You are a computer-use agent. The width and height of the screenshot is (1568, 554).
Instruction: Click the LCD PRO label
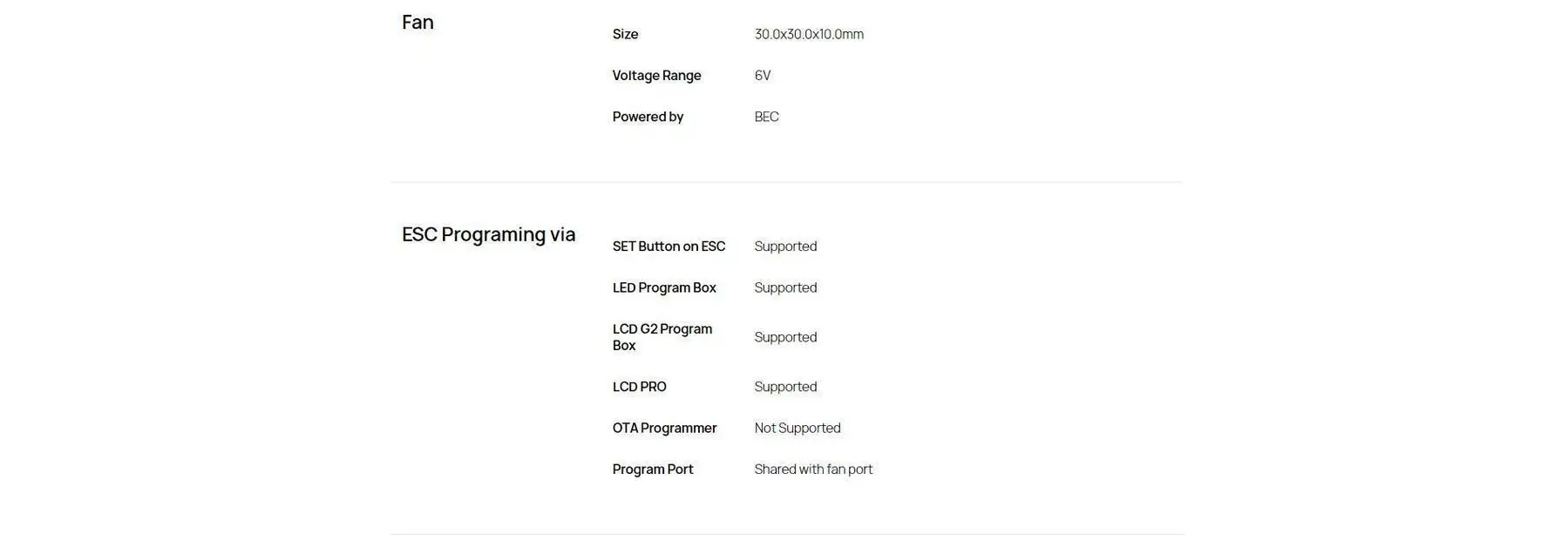tap(639, 387)
